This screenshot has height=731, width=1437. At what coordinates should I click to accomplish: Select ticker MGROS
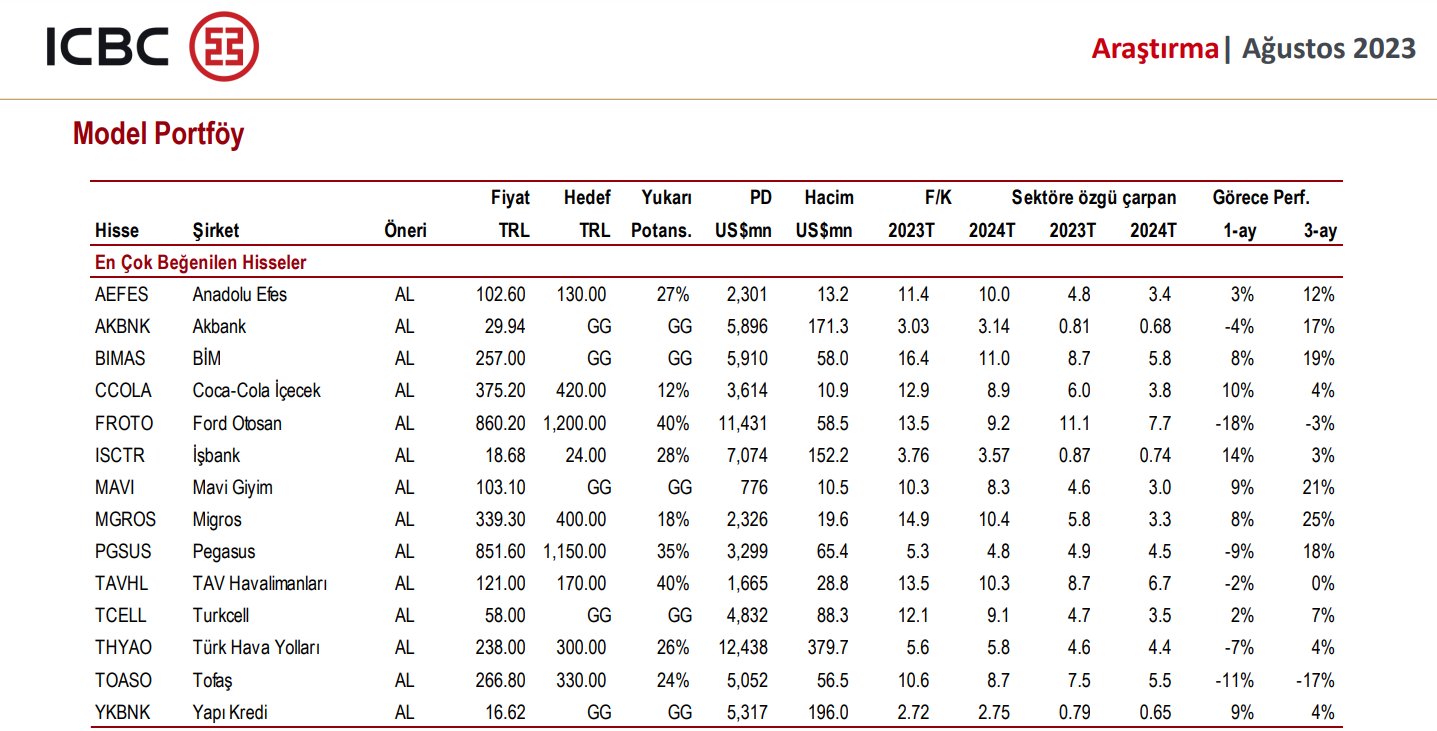(x=125, y=519)
